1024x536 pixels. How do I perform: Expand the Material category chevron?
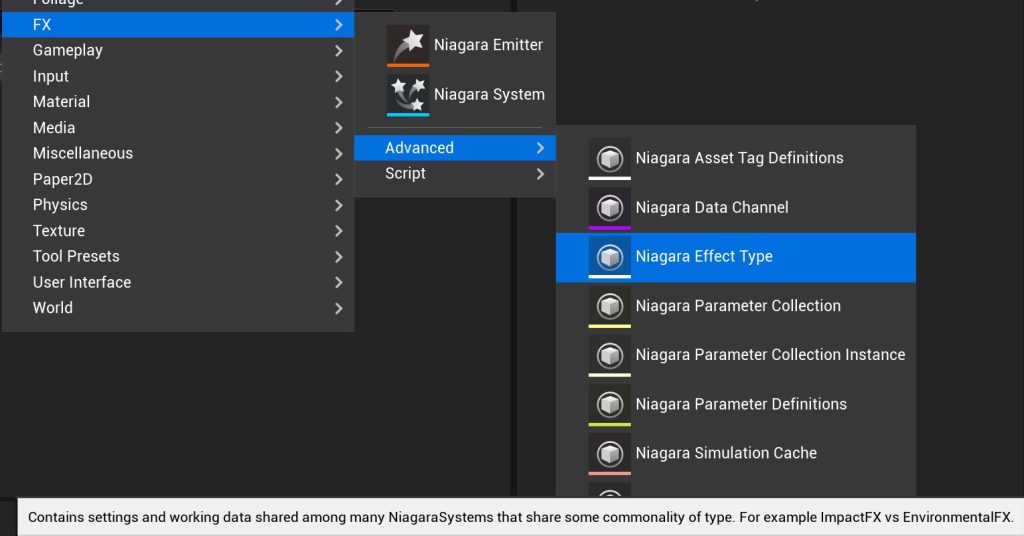tap(338, 102)
